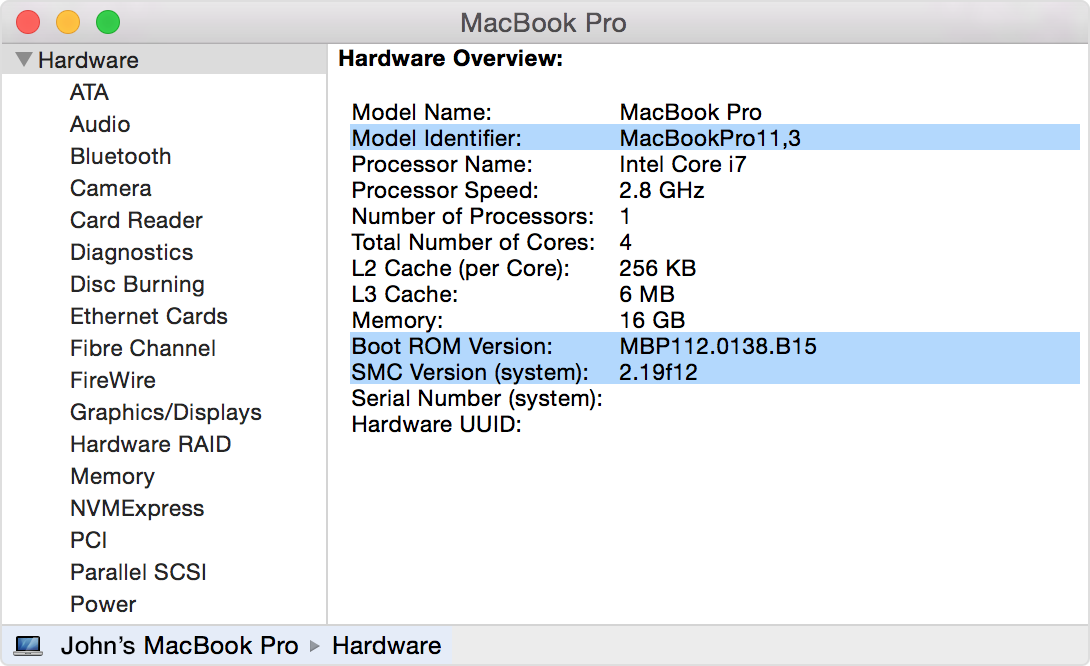
Task: Open the Ethernet Cards section
Action: pyautogui.click(x=148, y=316)
